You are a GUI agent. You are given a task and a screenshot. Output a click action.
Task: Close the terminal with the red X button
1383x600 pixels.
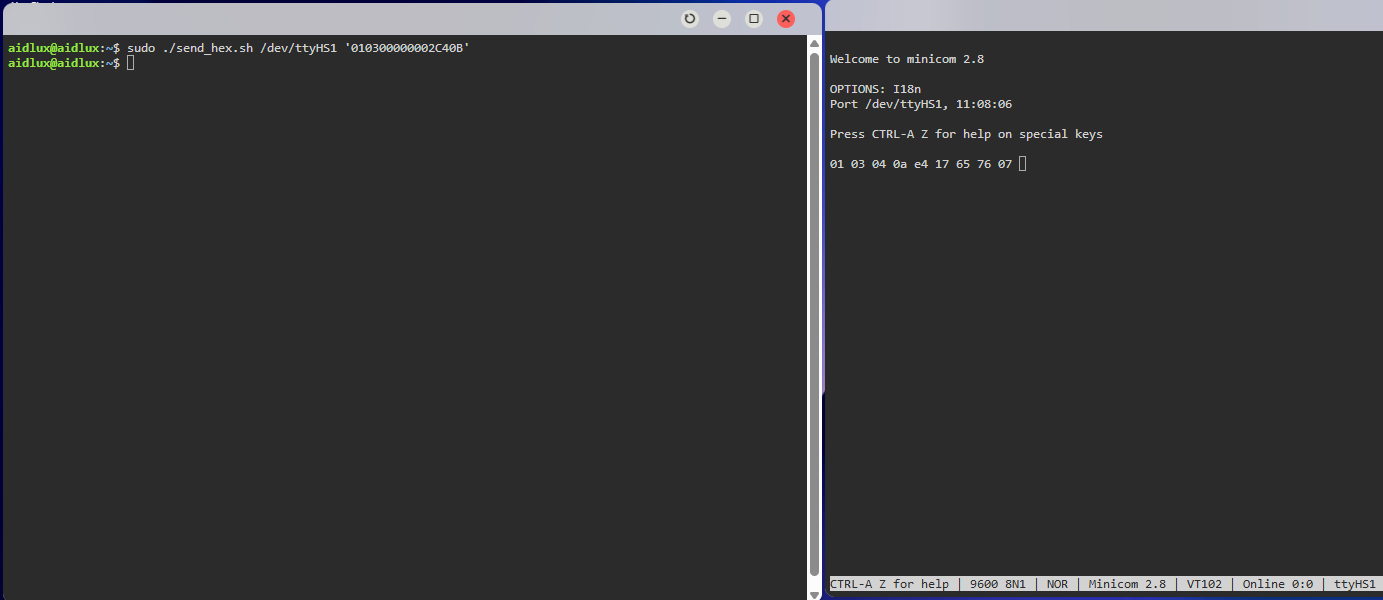pyautogui.click(x=786, y=19)
